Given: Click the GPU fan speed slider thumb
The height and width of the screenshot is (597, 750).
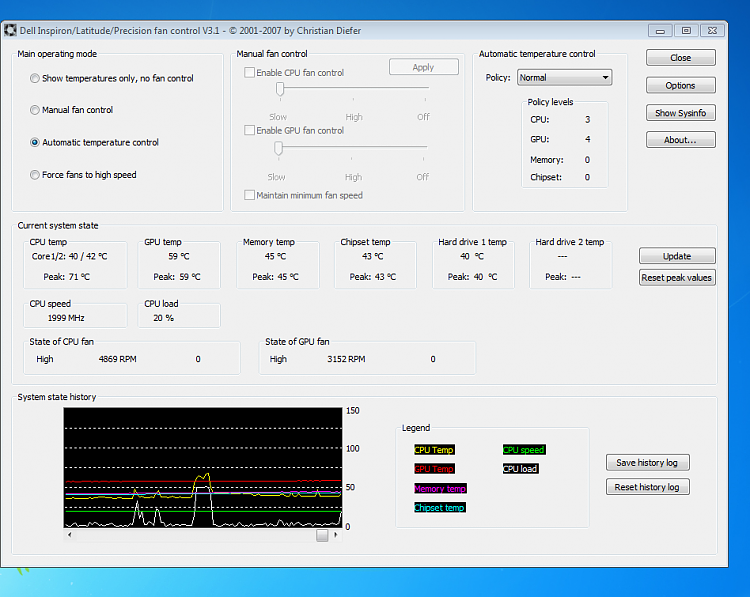Looking at the screenshot, I should coord(278,148).
